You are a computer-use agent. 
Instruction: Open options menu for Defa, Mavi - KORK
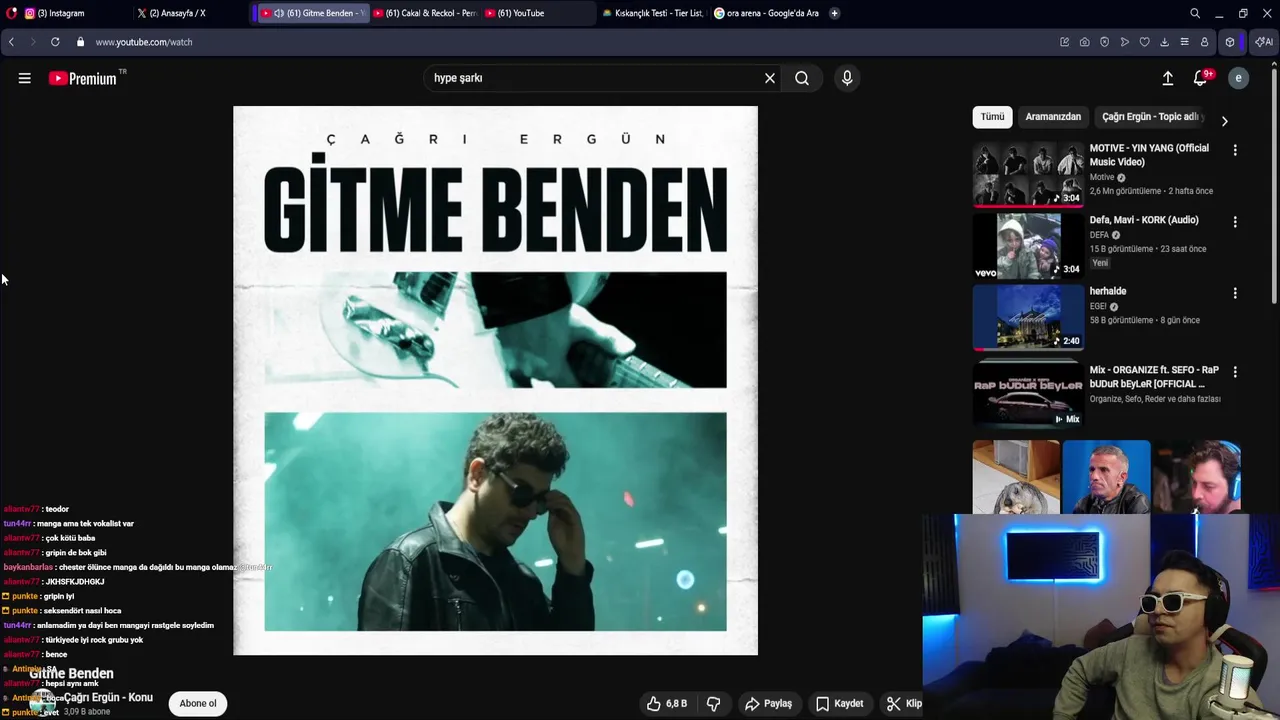tap(1235, 222)
